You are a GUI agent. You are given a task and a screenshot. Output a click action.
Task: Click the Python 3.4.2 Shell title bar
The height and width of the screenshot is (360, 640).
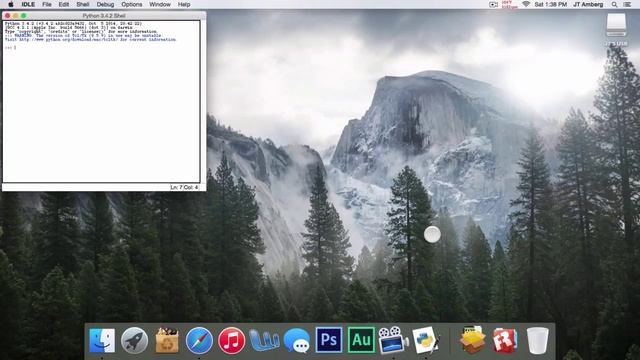[x=104, y=16]
